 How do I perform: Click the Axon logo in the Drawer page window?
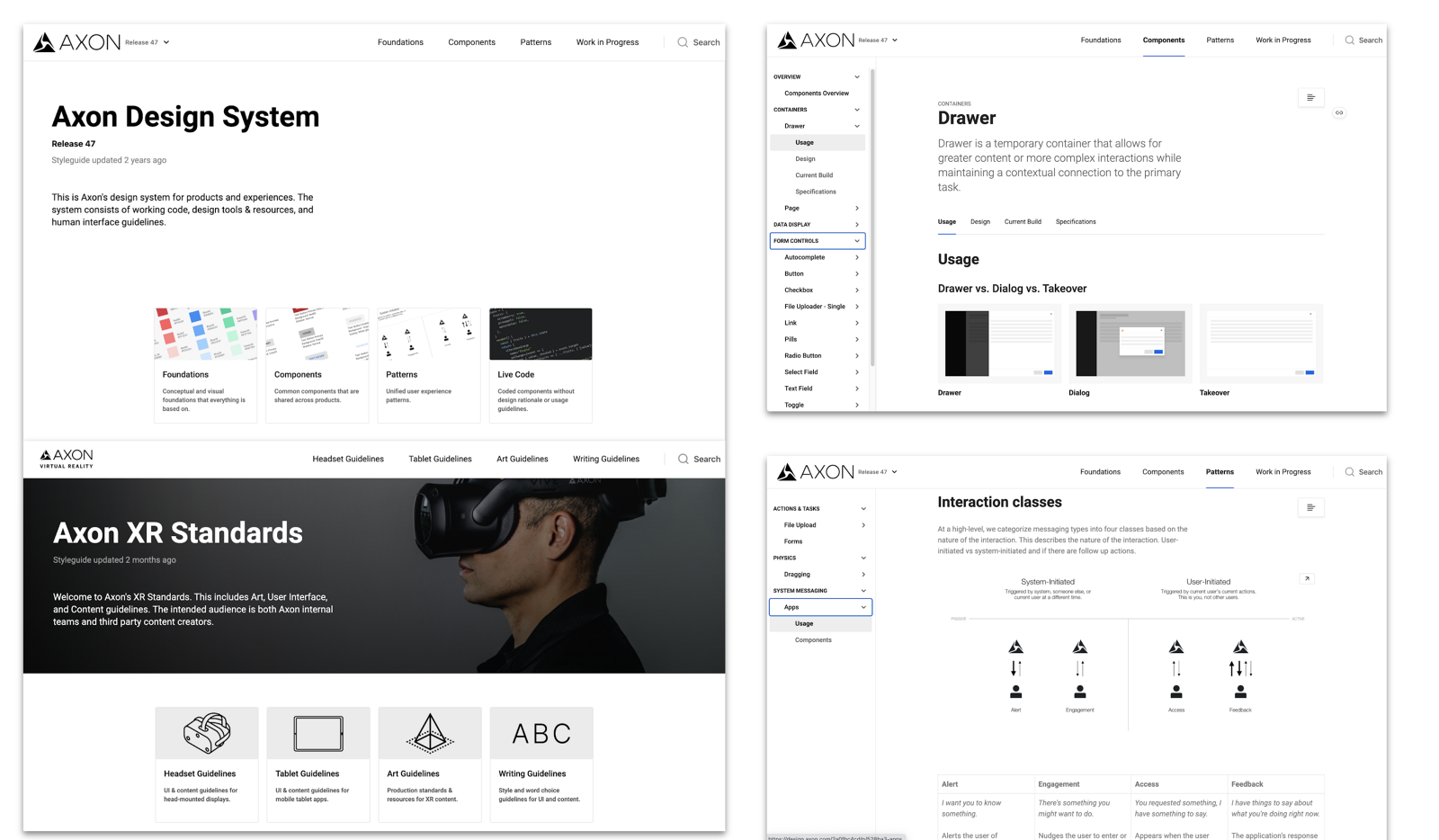pyautogui.click(x=816, y=40)
